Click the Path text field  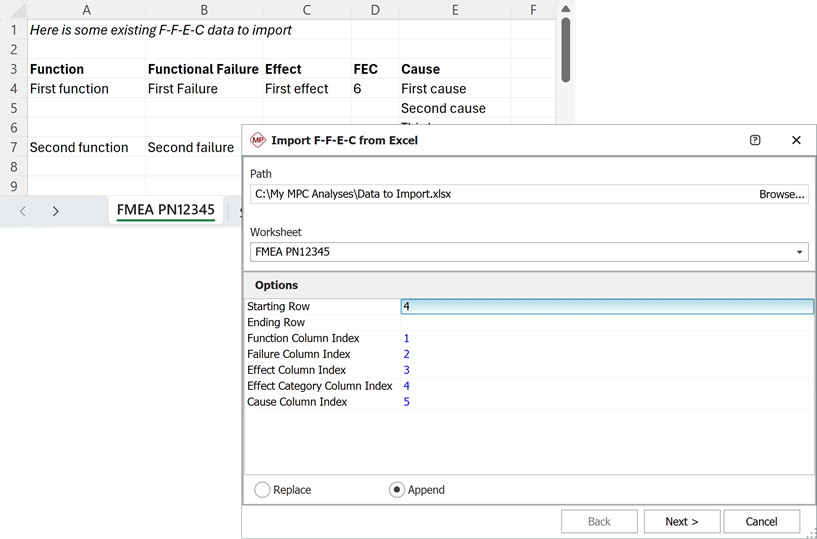click(x=500, y=194)
